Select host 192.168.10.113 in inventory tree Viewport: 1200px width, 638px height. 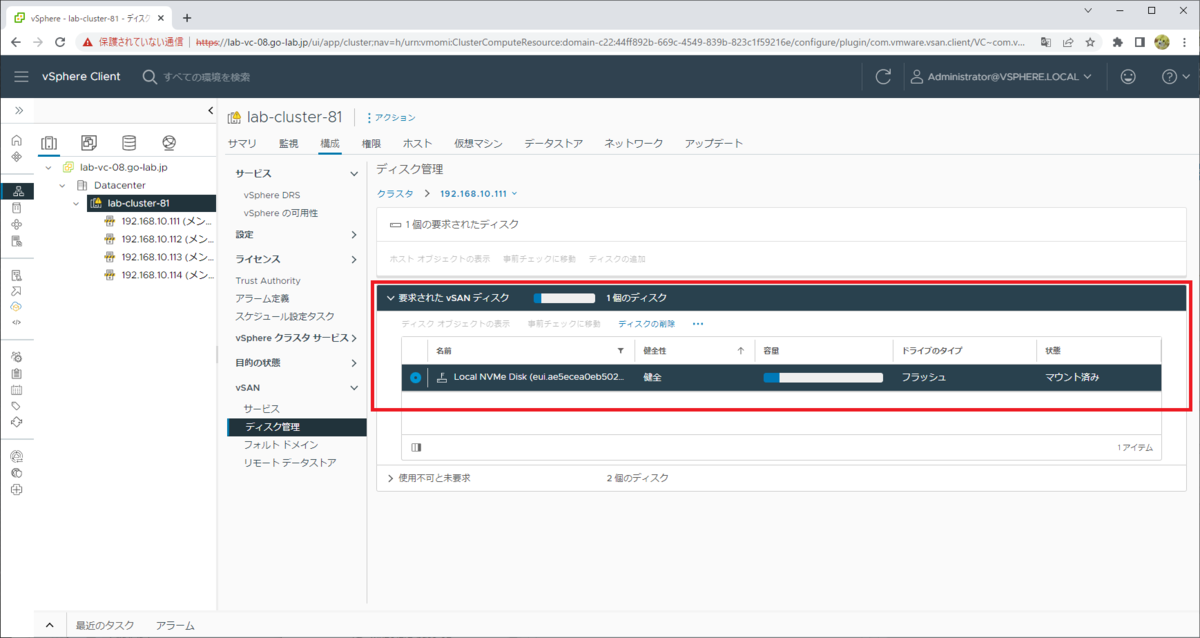(159, 257)
